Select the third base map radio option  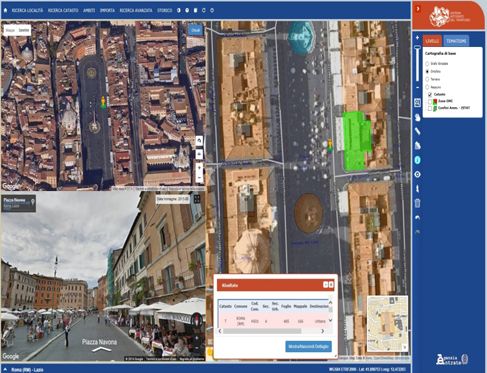tap(427, 79)
